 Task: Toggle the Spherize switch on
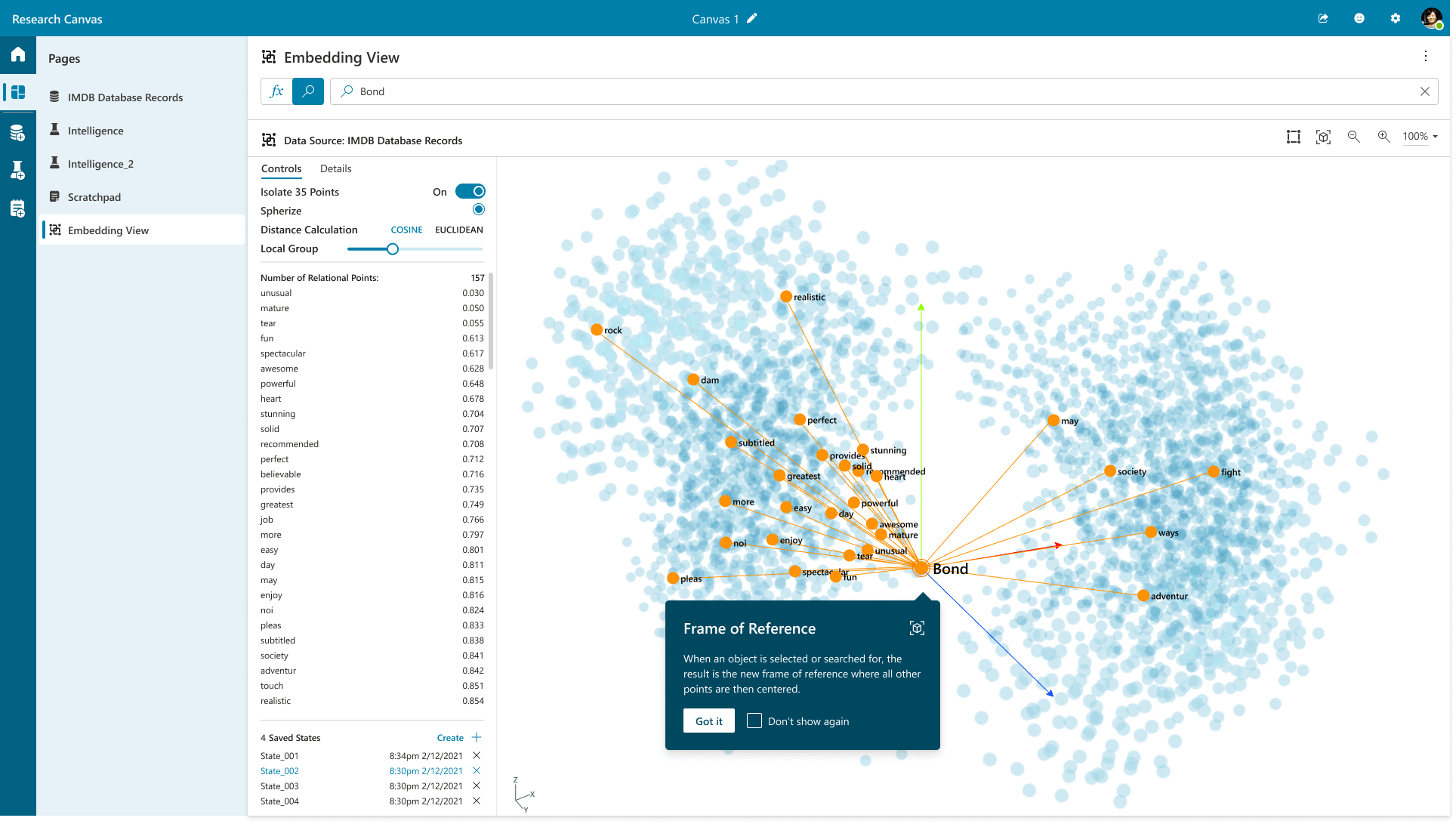[x=479, y=209]
